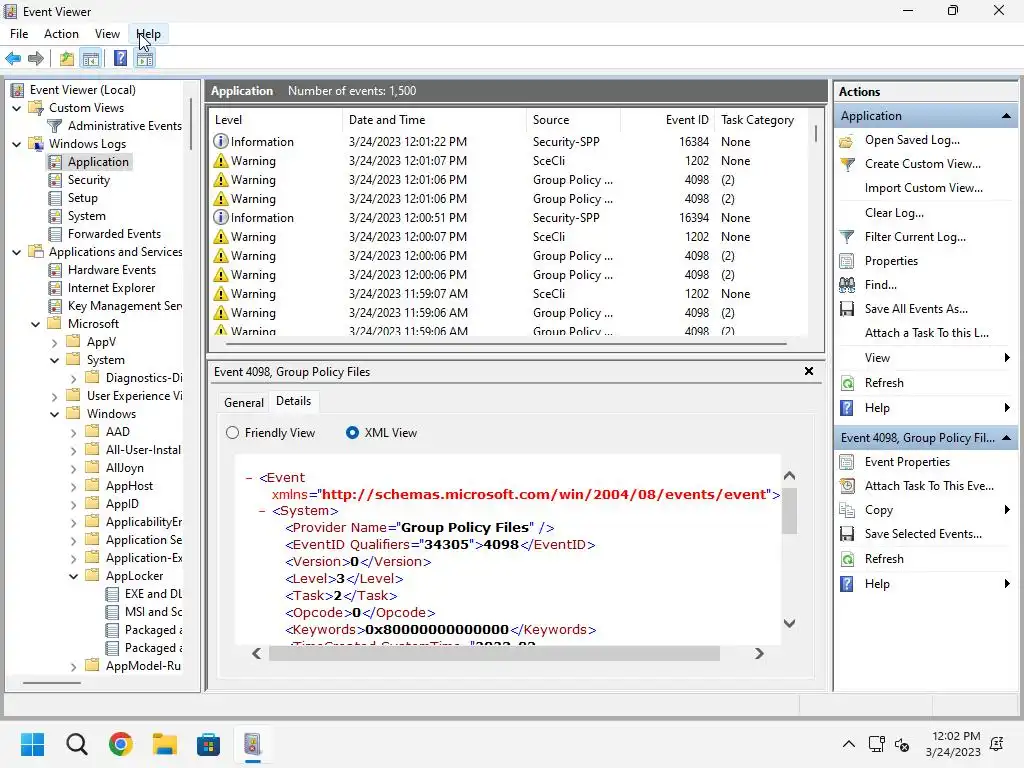Open View submenu arrow in Actions
Viewport: 1024px width, 768px height.
pos(1007,358)
